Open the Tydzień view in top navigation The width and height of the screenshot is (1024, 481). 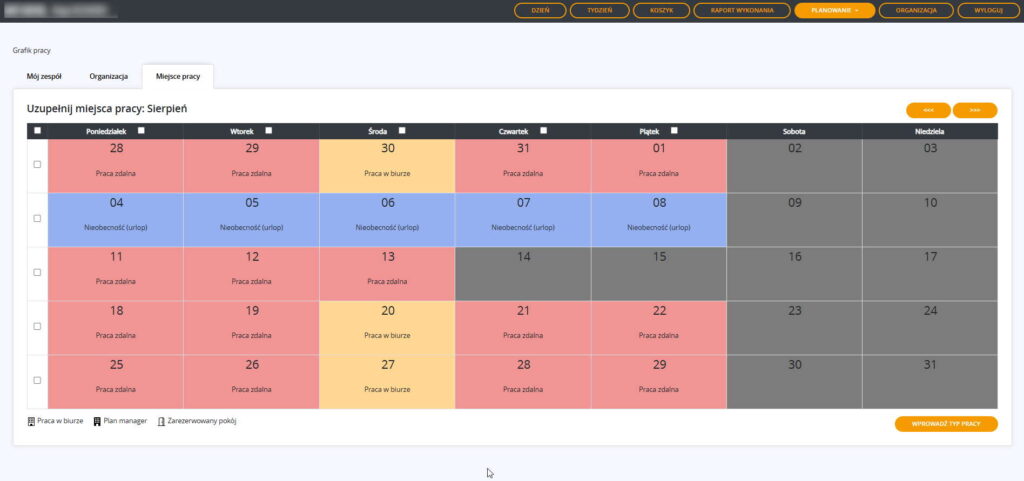599,11
